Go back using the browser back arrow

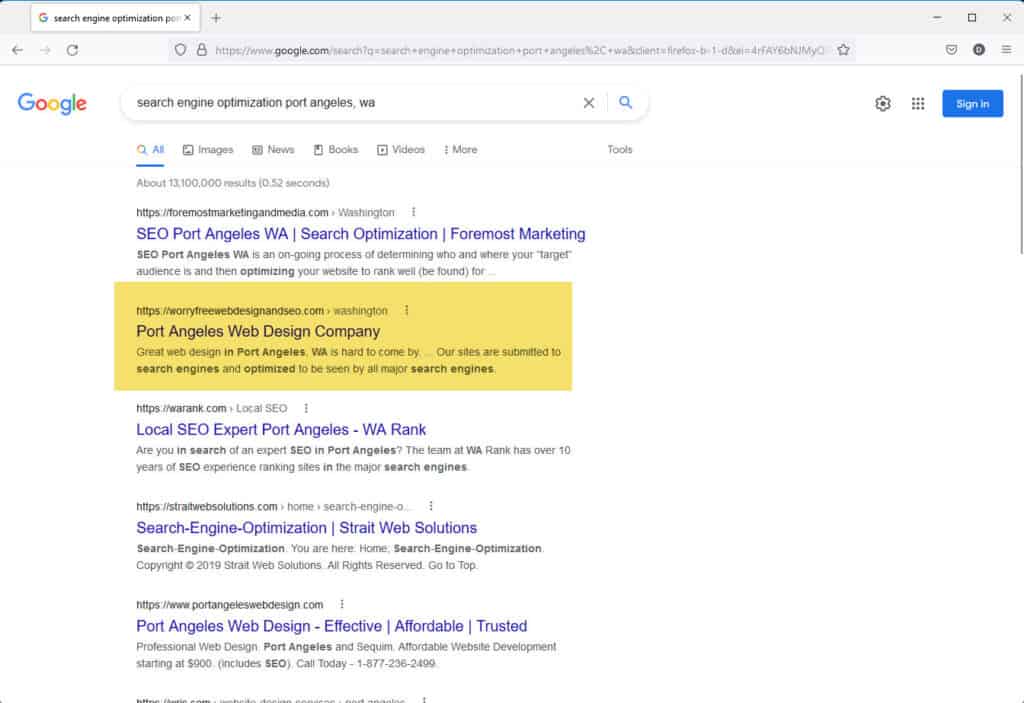[x=18, y=50]
